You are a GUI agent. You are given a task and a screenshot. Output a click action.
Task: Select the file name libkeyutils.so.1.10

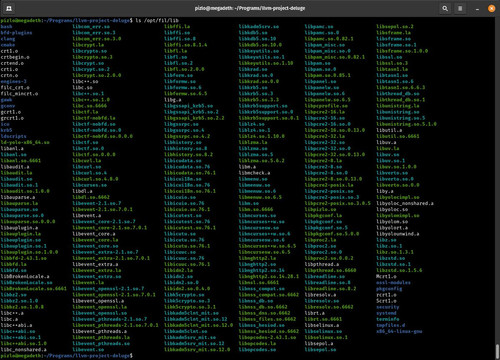266,63
